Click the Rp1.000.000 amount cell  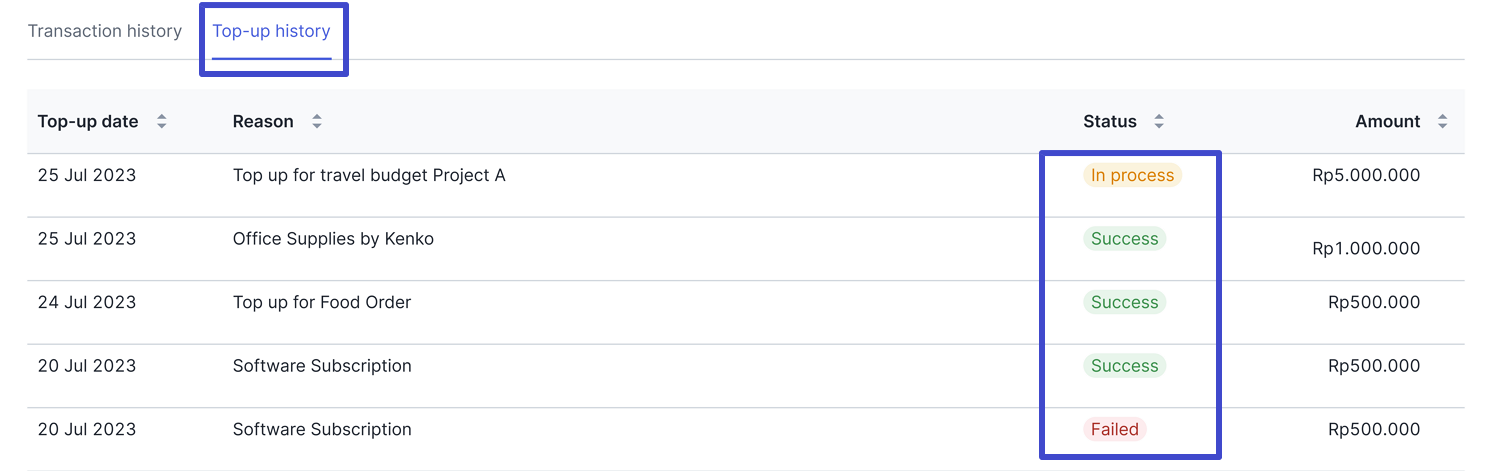pyautogui.click(x=1366, y=248)
